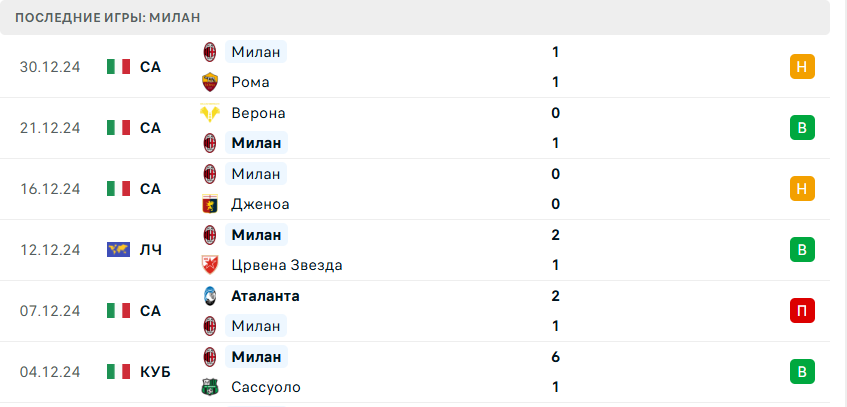The width and height of the screenshot is (847, 407).
Task: Click Italian flag beside 30.12.24 match
Action: [119, 67]
